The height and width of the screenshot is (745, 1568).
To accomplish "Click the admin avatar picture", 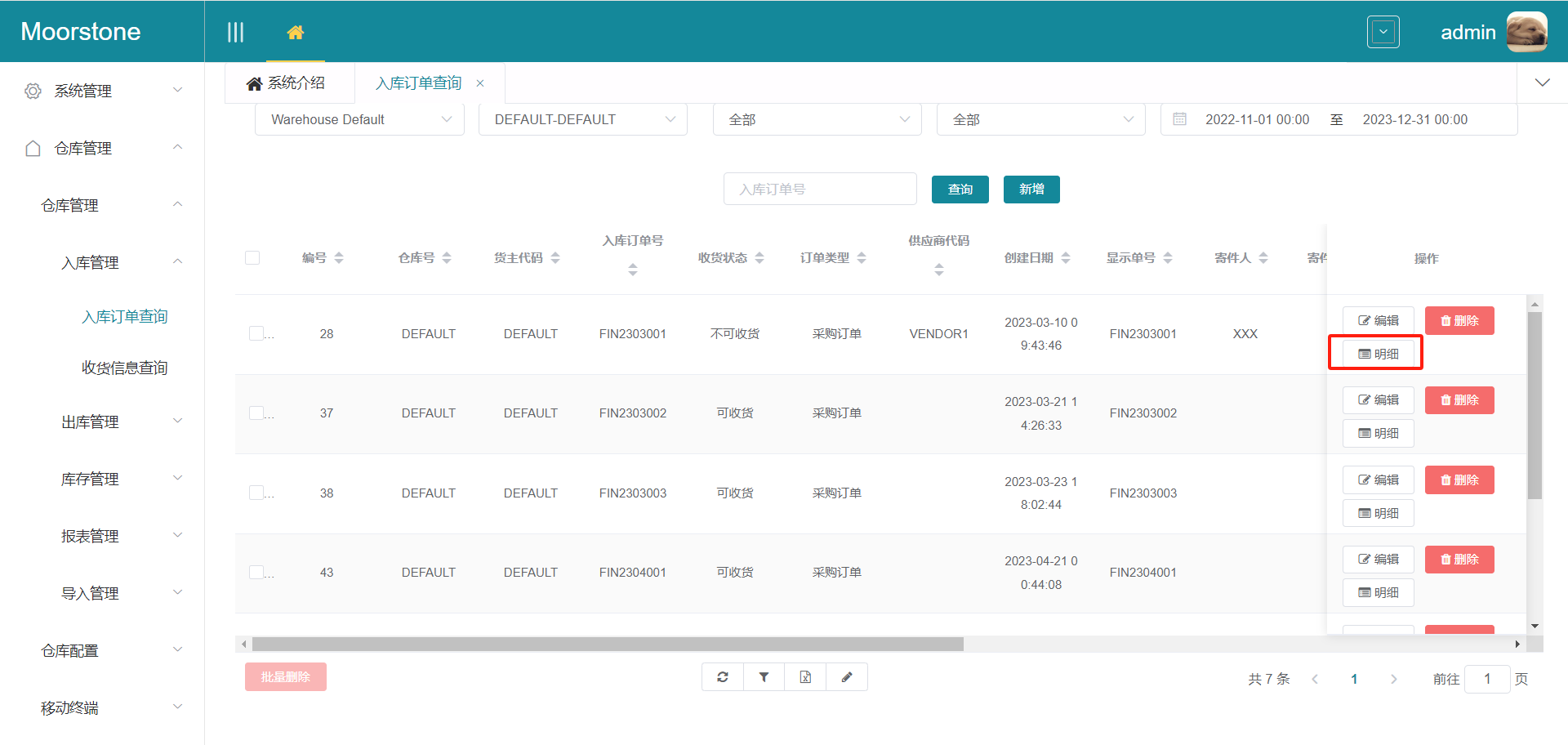I will 1526,33.
